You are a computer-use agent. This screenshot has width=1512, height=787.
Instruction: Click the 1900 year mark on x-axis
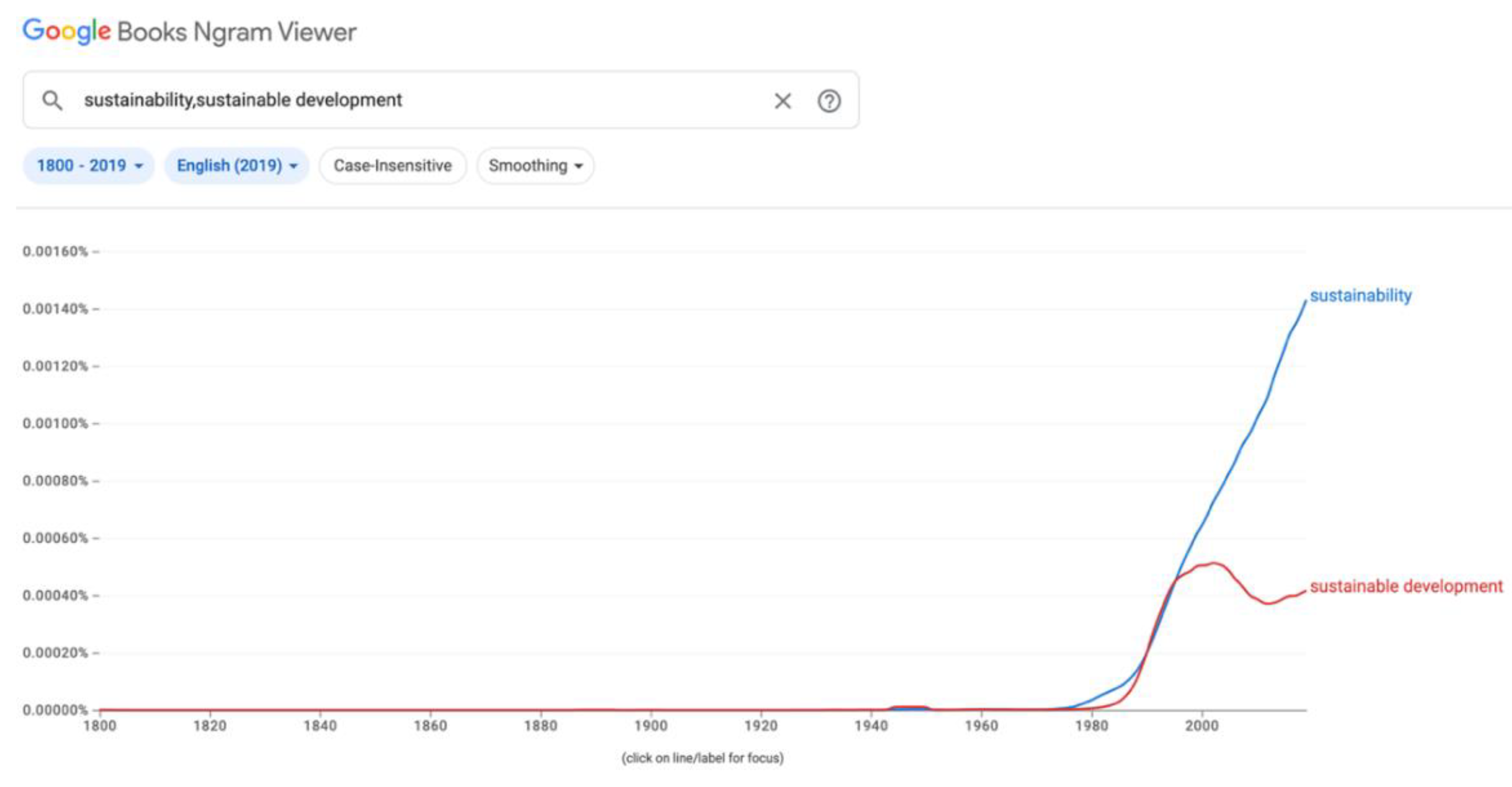[x=651, y=726]
